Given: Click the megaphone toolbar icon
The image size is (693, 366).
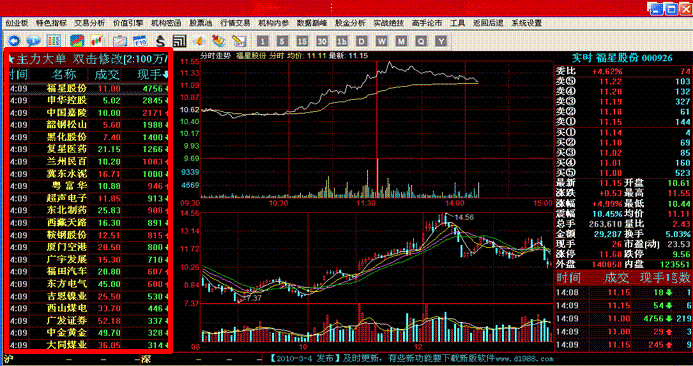Looking at the screenshot, I should coord(199,41).
